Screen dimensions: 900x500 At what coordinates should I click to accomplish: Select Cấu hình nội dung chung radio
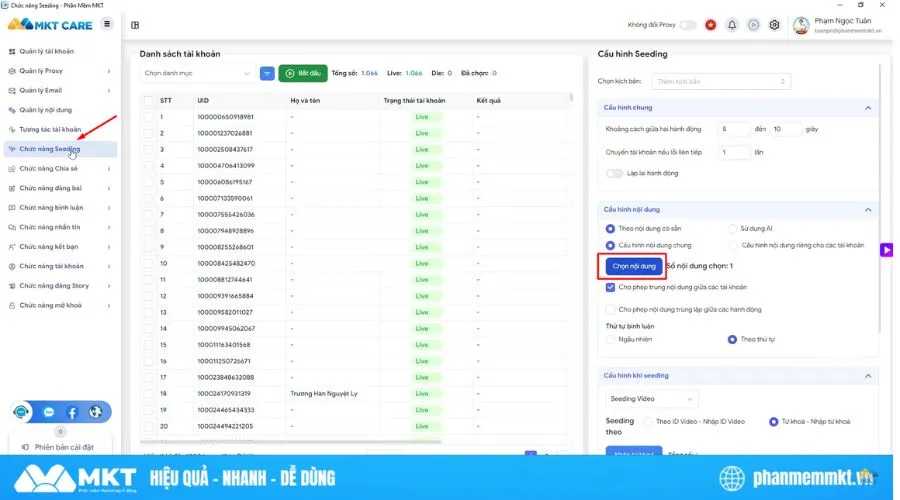click(610, 246)
